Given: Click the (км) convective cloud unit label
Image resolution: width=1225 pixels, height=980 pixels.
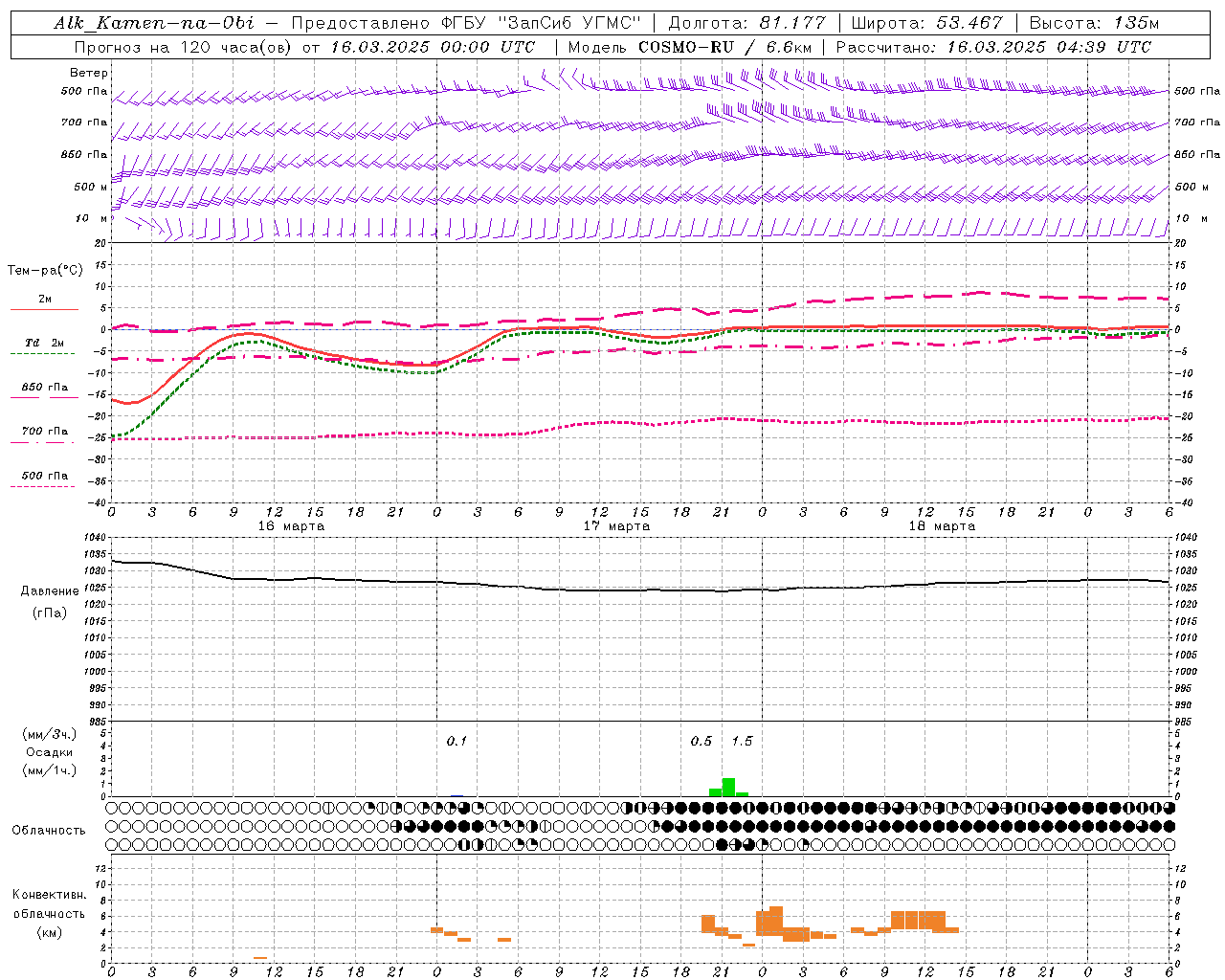Looking at the screenshot, I should pos(49,932).
